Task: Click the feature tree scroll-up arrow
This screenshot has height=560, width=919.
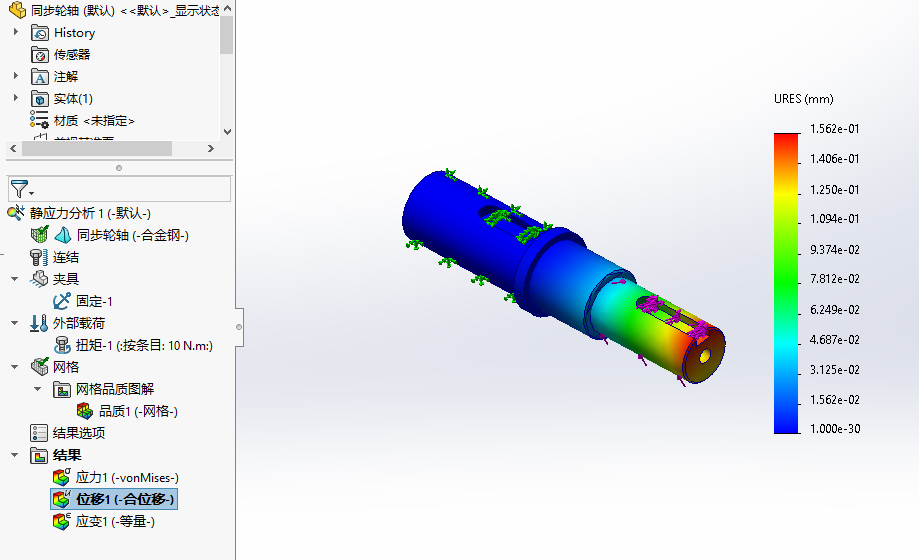Action: (x=227, y=8)
